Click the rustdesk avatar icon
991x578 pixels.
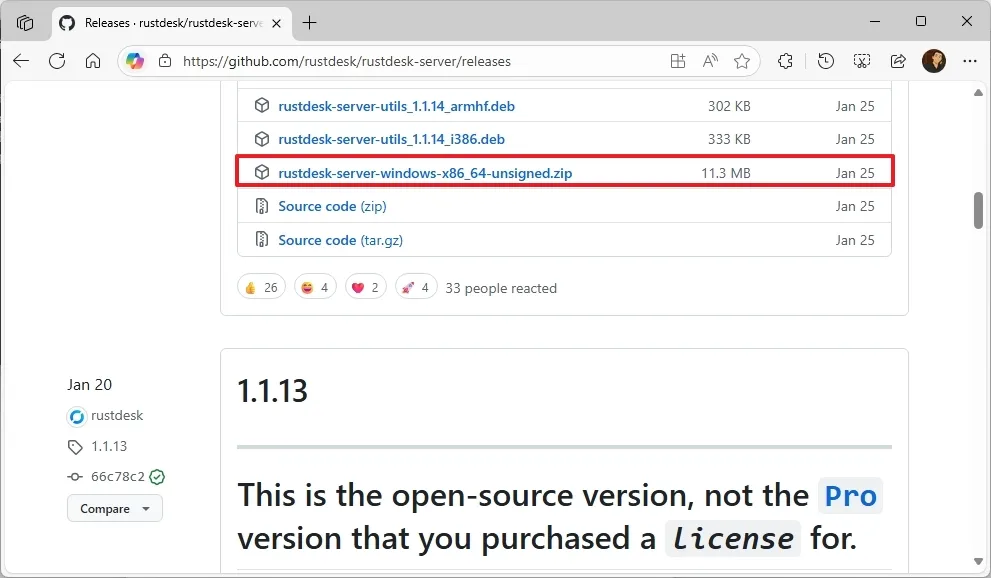(x=76, y=417)
